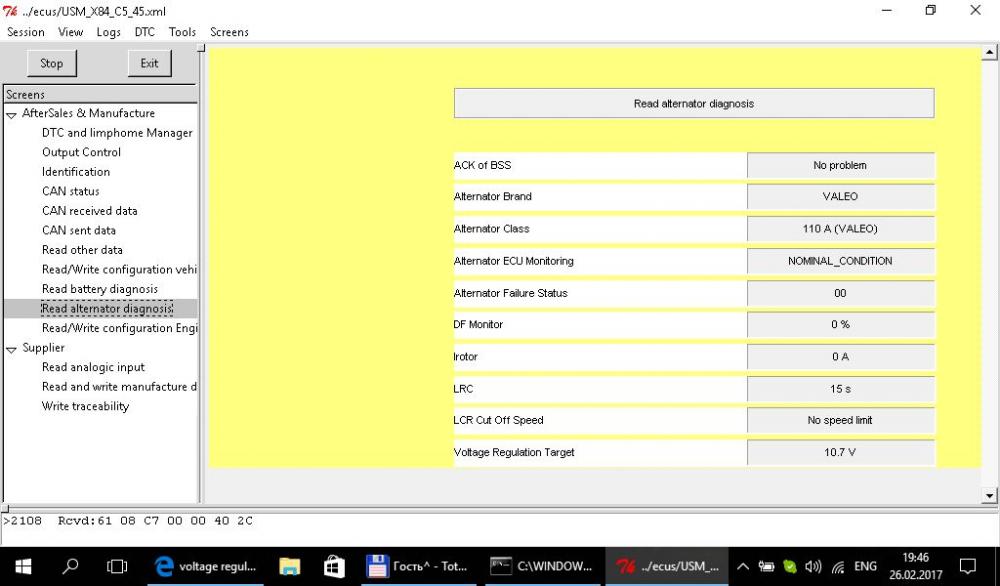Switch ENG input language indicator
This screenshot has width=1000, height=586.
click(x=865, y=566)
